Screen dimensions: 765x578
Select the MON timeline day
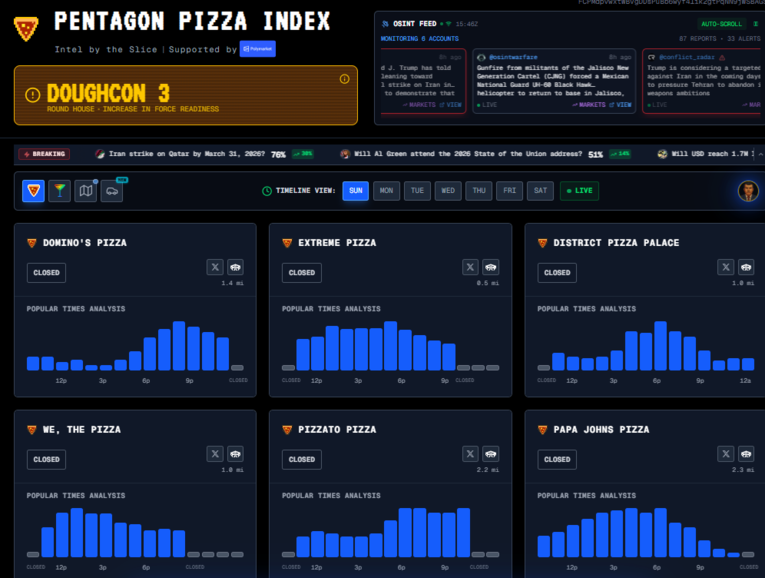point(386,190)
